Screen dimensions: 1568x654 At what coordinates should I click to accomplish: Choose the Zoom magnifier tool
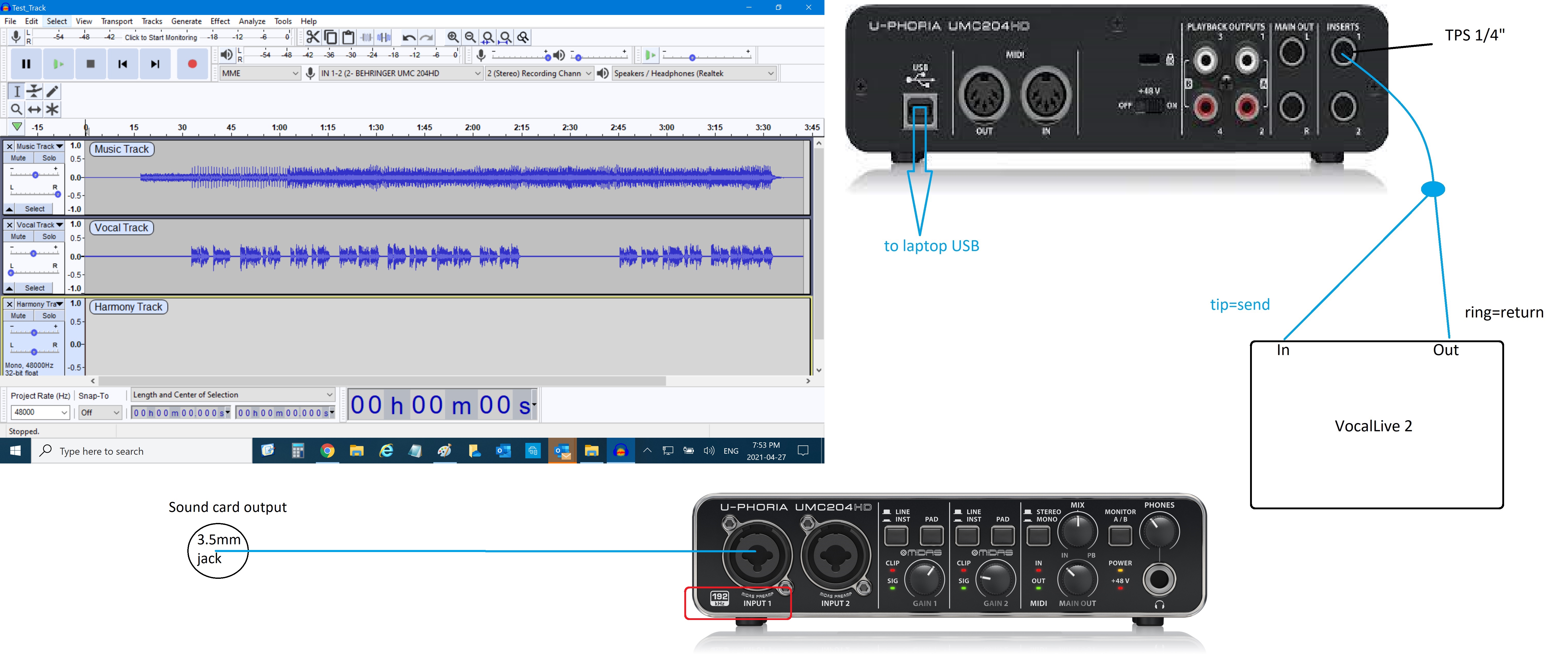click(x=16, y=109)
